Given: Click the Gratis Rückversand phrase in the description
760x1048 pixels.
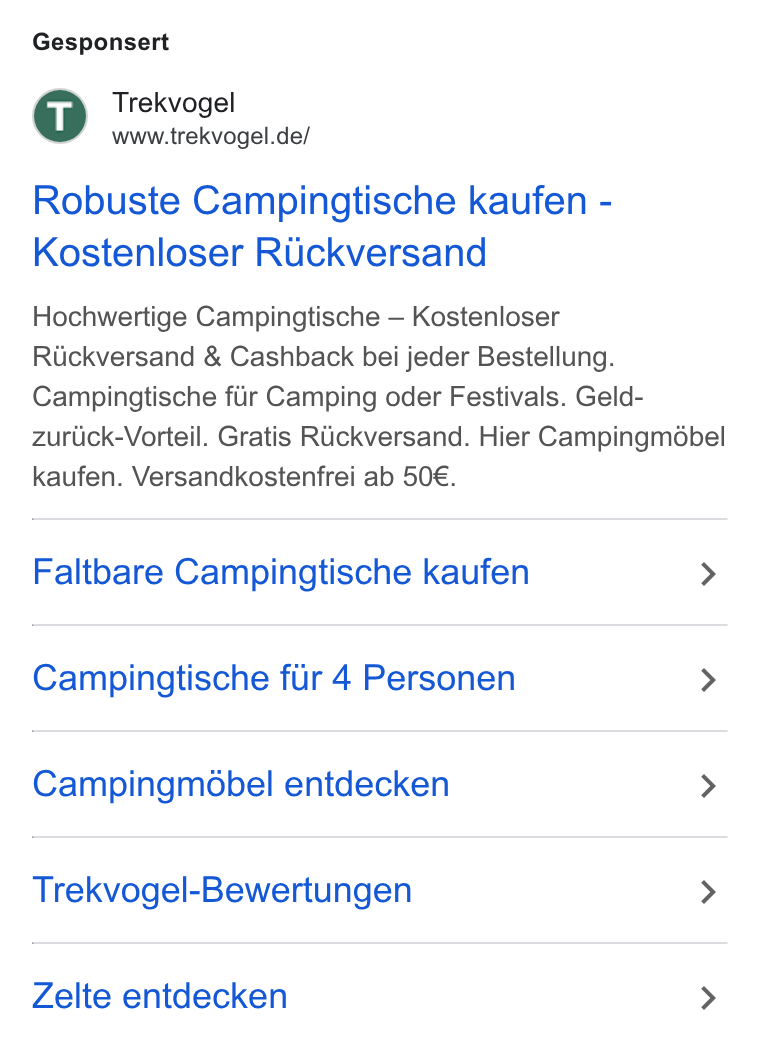Looking at the screenshot, I should point(342,436).
